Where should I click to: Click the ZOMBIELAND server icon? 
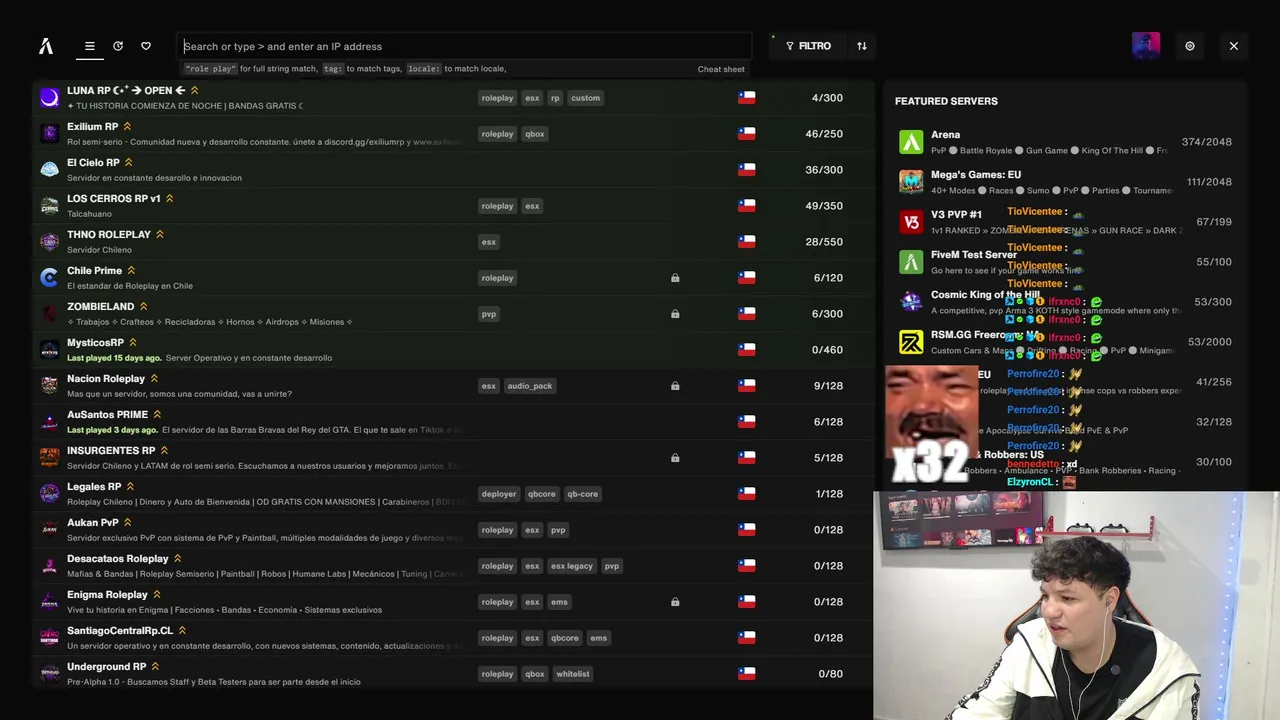49,314
